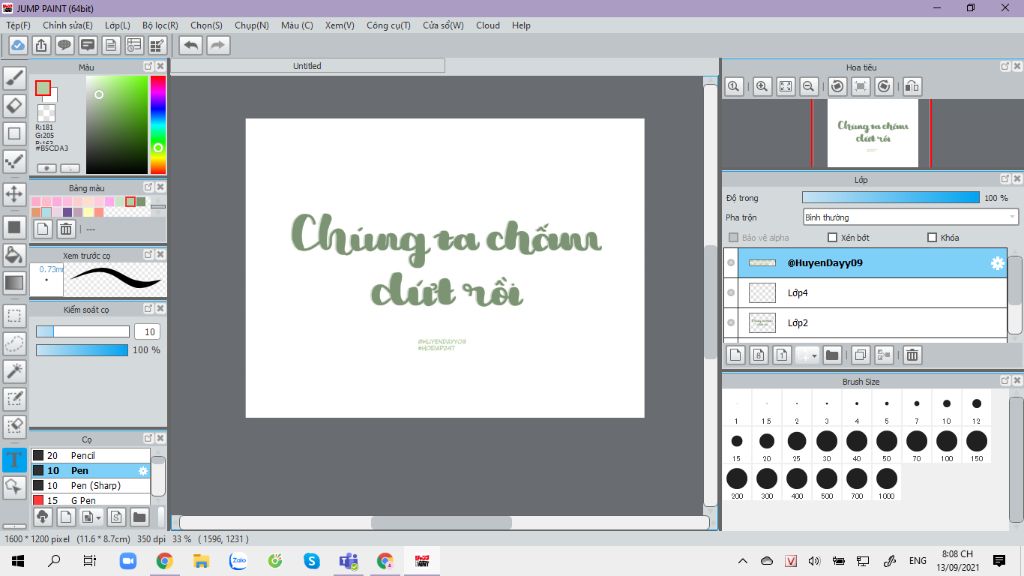Select the Move tool
This screenshot has height=576, width=1024.
[14, 194]
